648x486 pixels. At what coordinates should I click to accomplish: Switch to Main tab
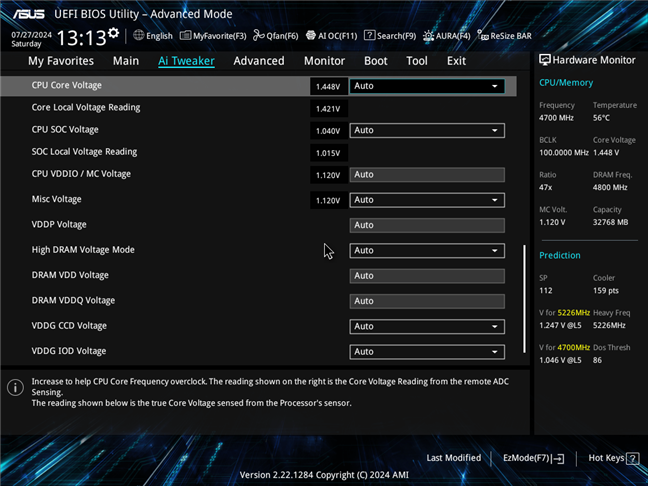tap(126, 61)
